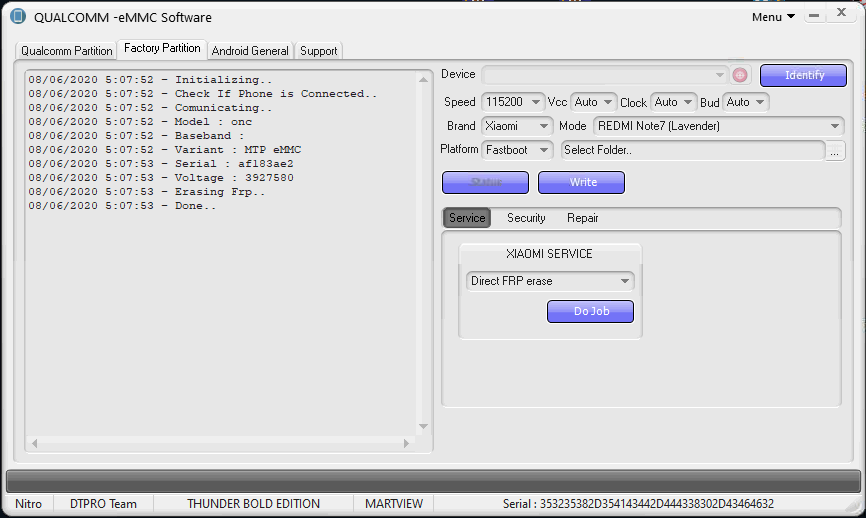This screenshot has height=518, width=866.
Task: Click the bottom progress bar
Action: pyautogui.click(x=433, y=481)
